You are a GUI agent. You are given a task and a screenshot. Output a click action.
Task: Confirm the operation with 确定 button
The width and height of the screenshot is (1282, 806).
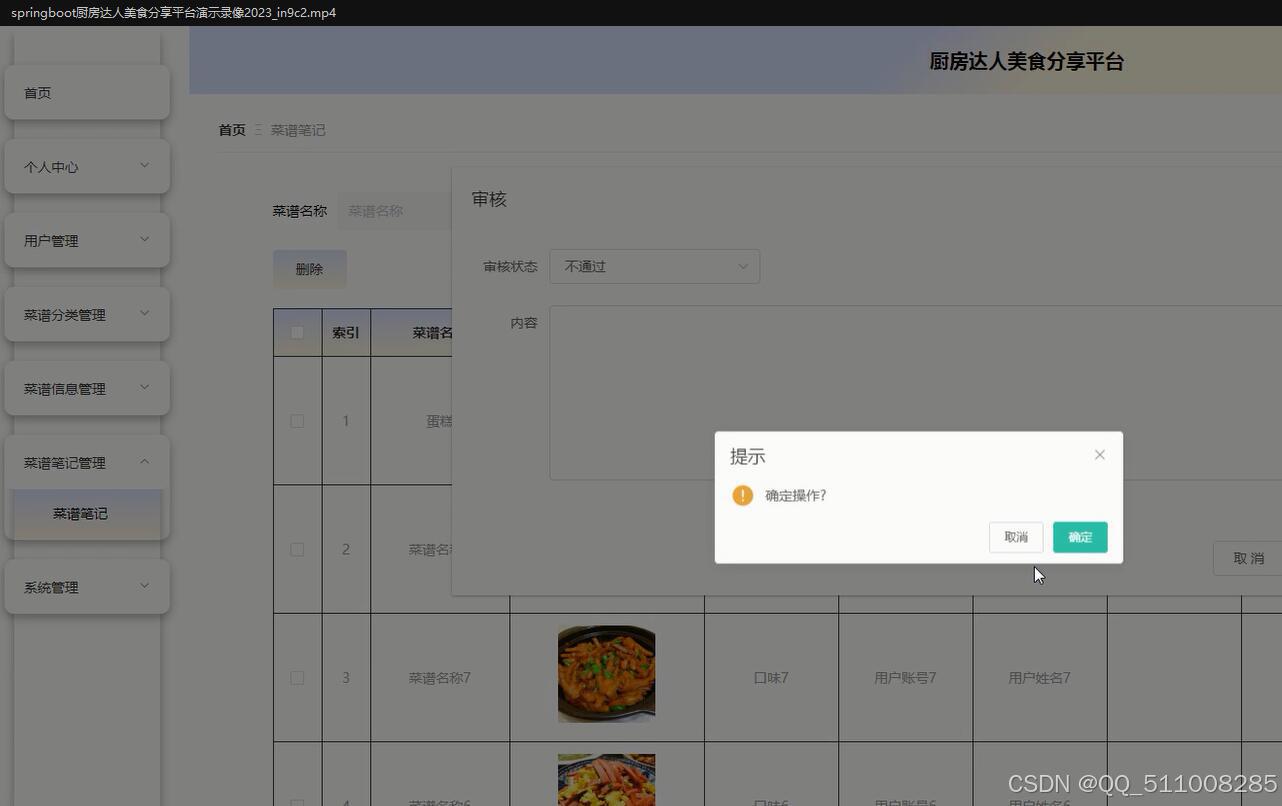[x=1079, y=537]
